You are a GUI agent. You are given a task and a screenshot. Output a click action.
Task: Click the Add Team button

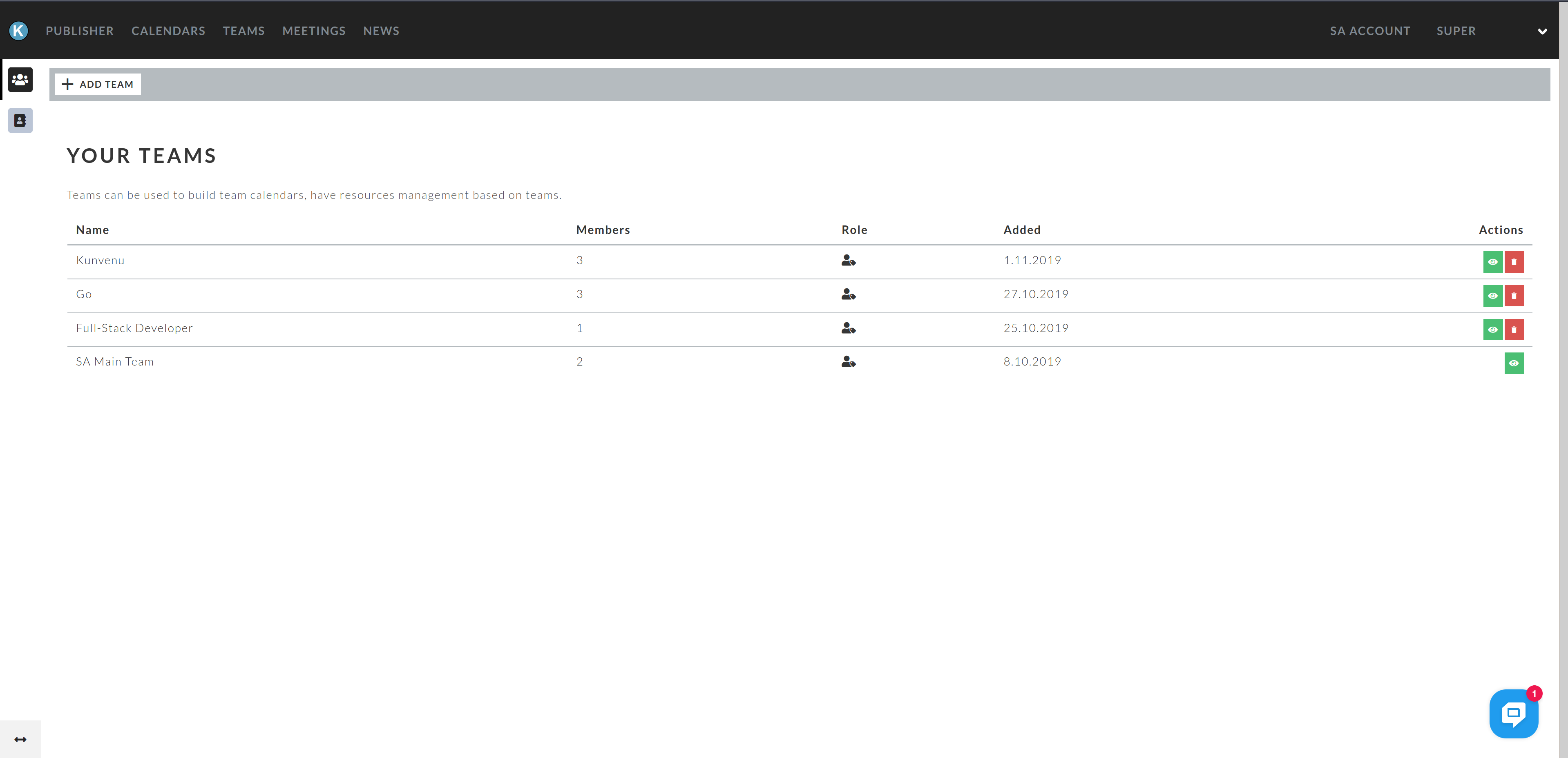point(98,84)
